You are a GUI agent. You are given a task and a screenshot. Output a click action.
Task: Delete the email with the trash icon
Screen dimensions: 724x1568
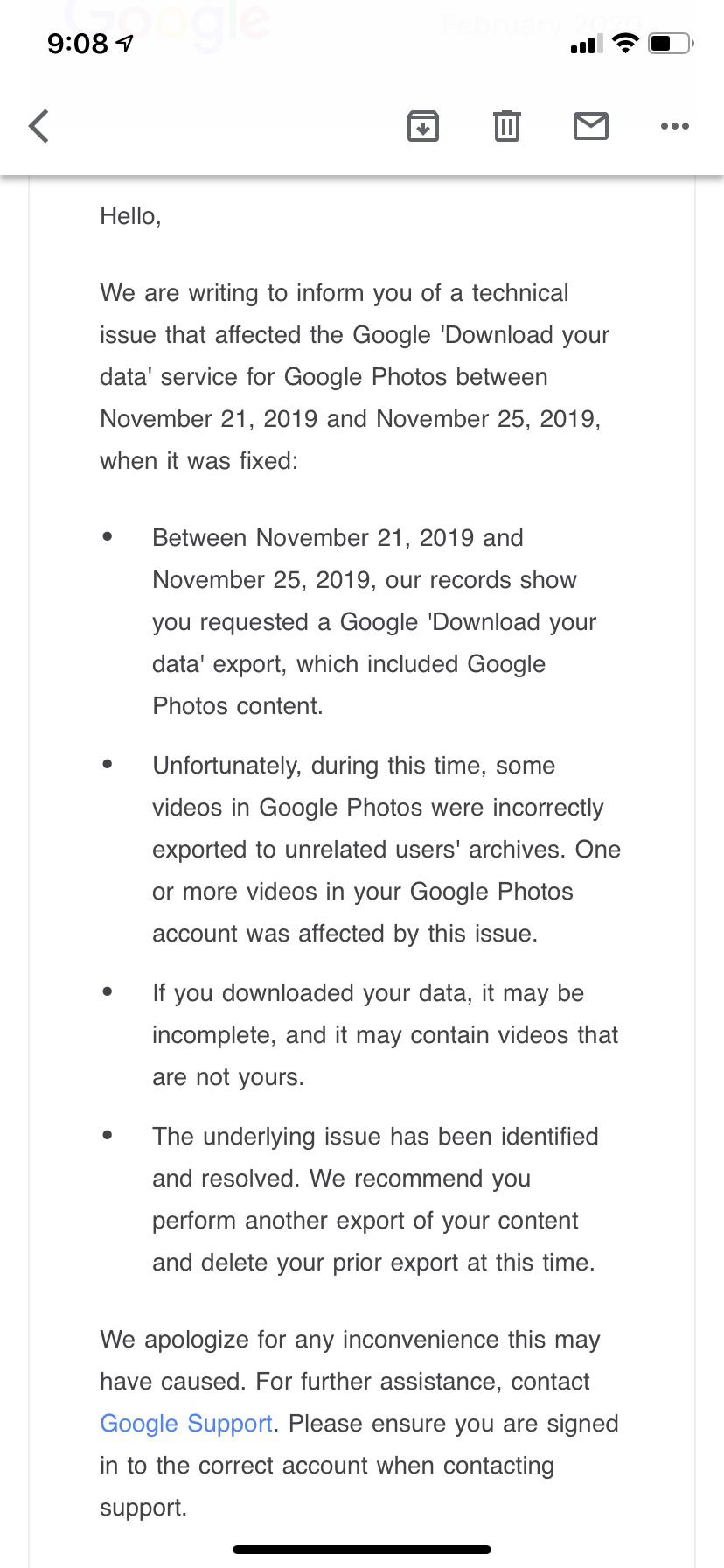(x=507, y=126)
